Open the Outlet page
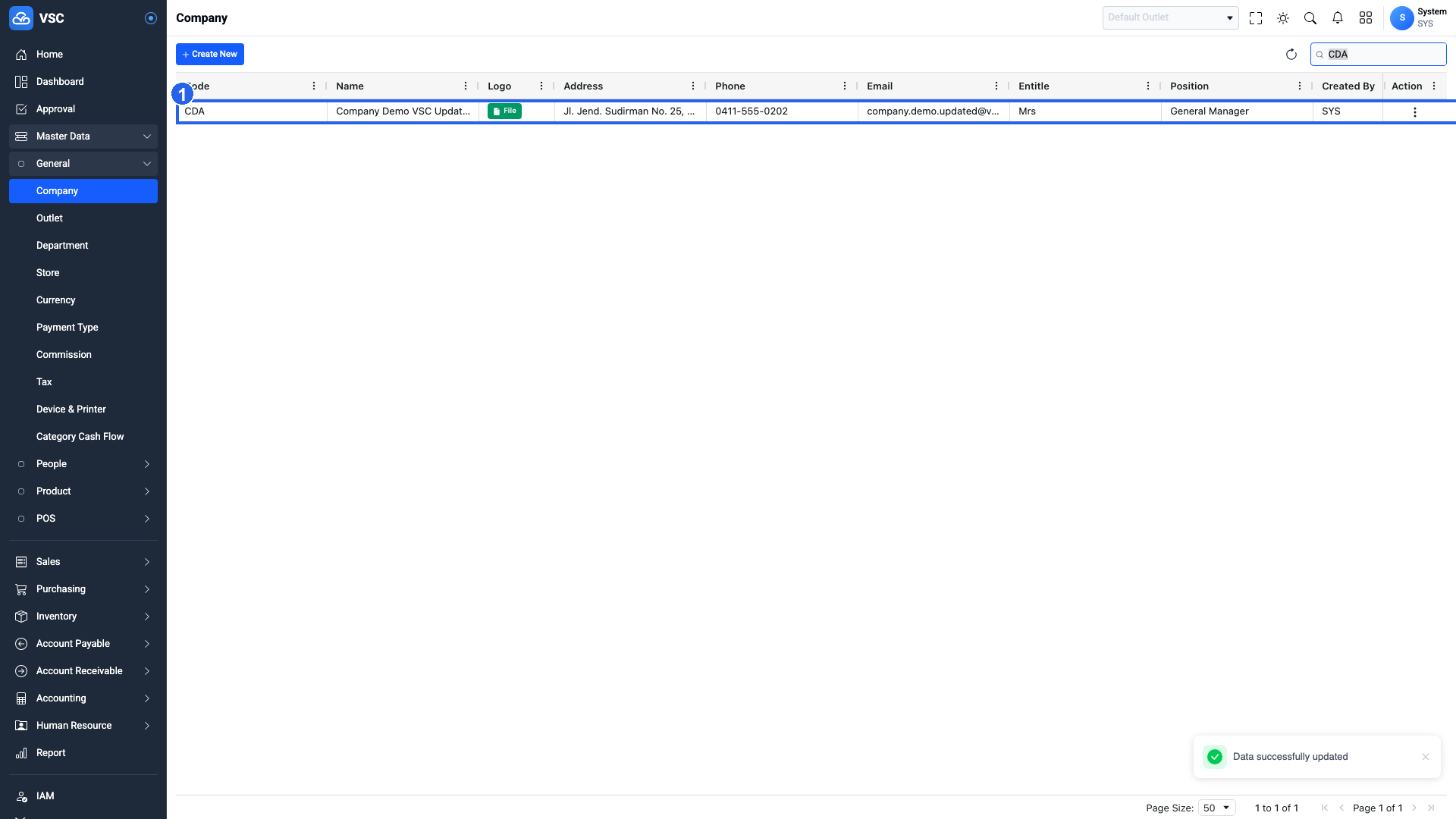 coord(83,218)
